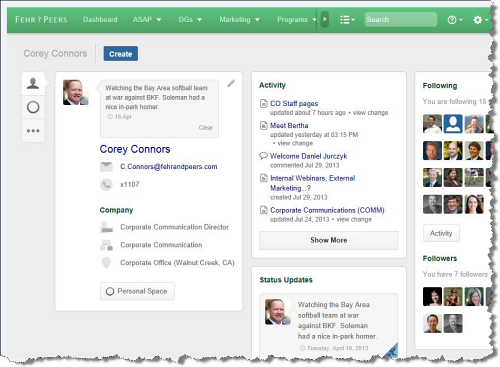Click the Corporate Communication Director text

174,227
